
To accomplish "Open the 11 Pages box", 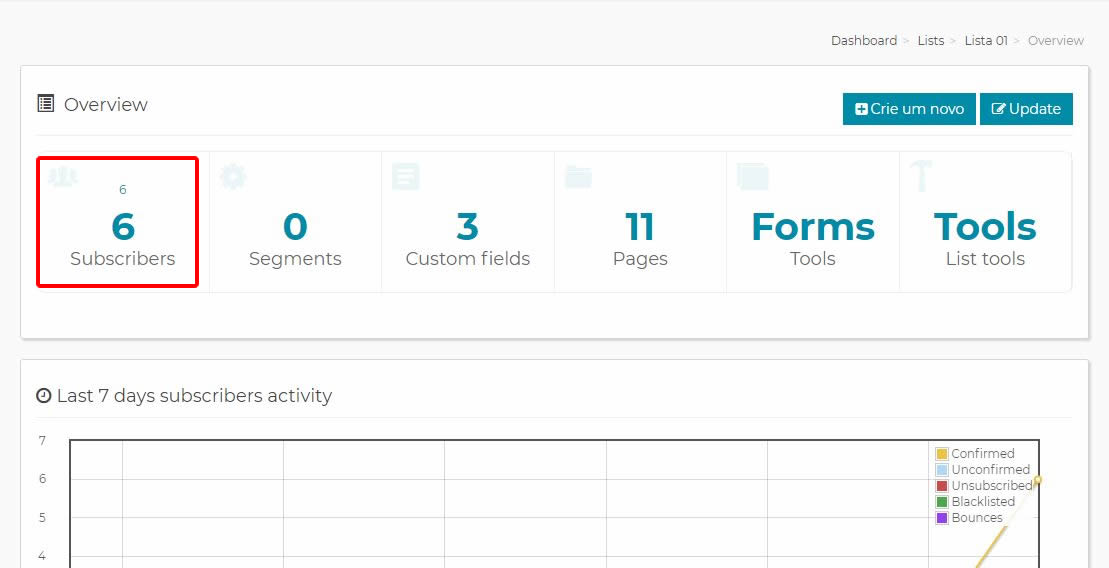I will [x=640, y=222].
